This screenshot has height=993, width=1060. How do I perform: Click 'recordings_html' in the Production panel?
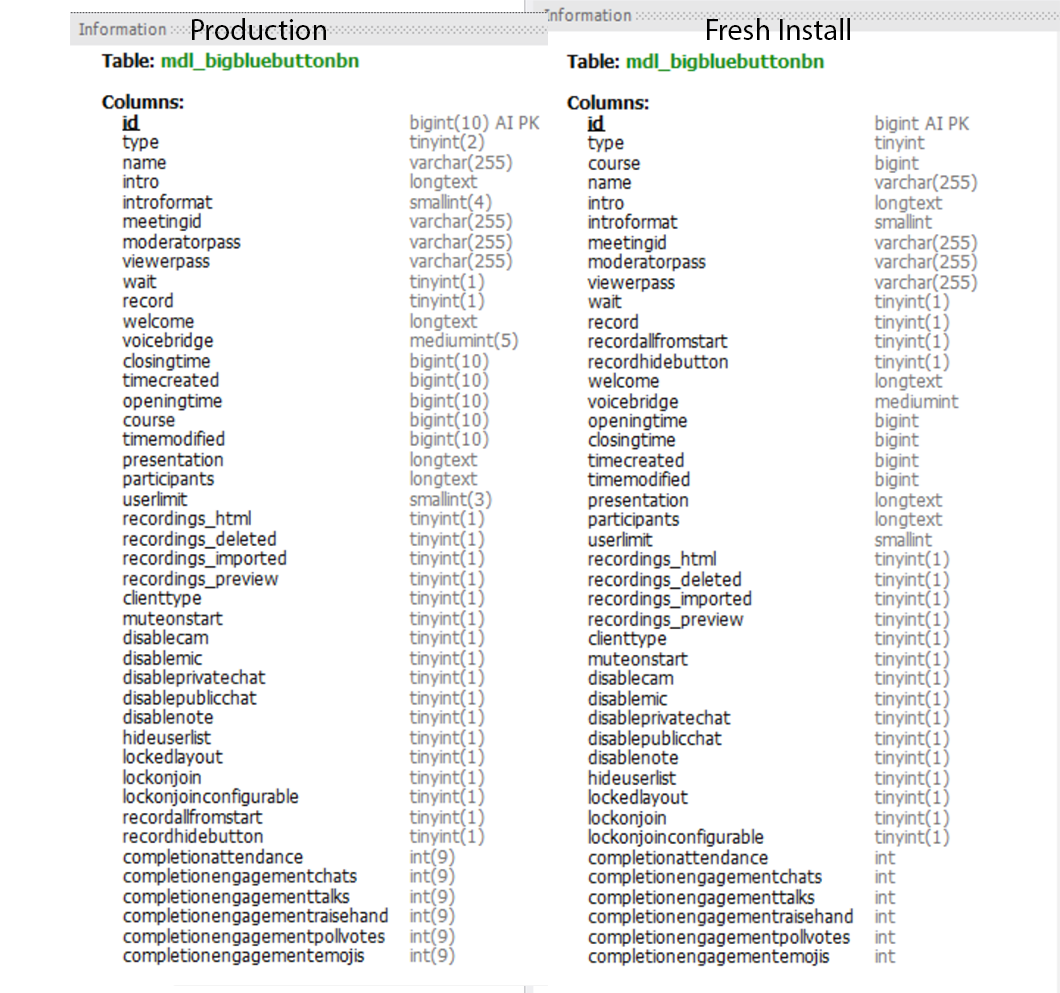tap(187, 519)
